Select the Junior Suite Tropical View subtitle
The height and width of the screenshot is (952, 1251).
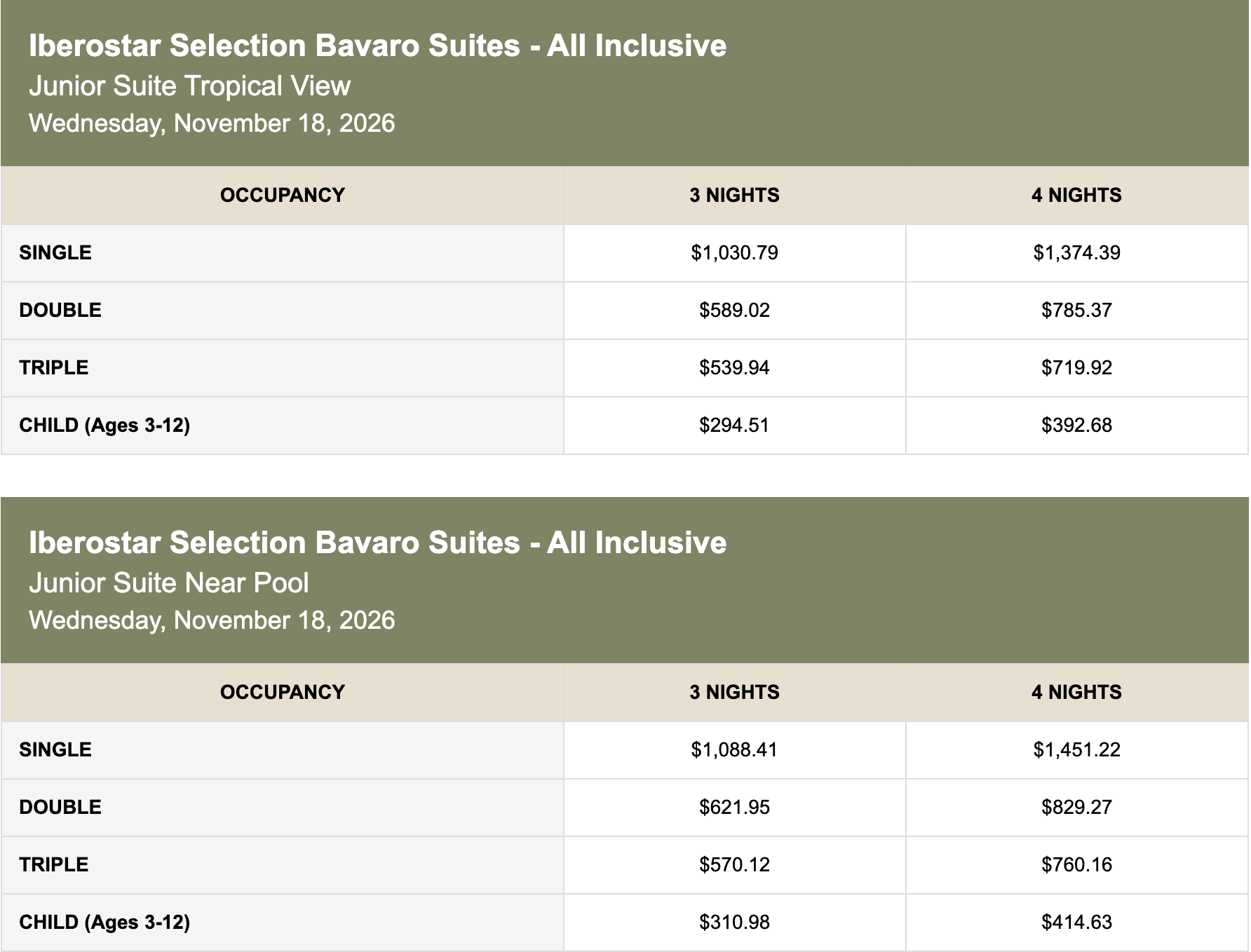[189, 86]
